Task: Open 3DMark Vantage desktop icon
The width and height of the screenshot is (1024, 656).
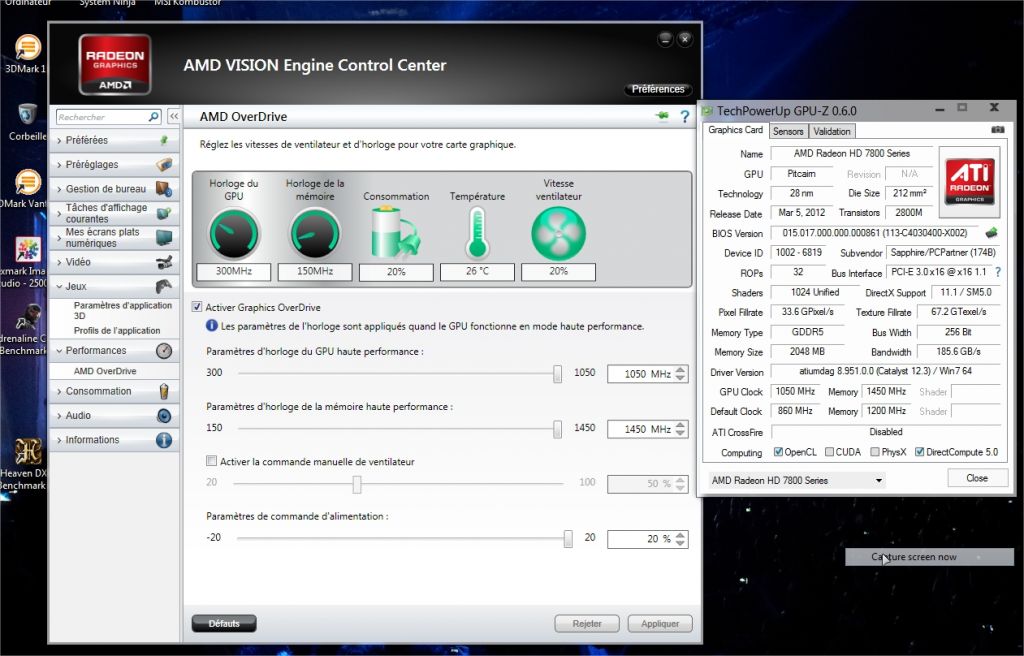Action: coord(27,182)
